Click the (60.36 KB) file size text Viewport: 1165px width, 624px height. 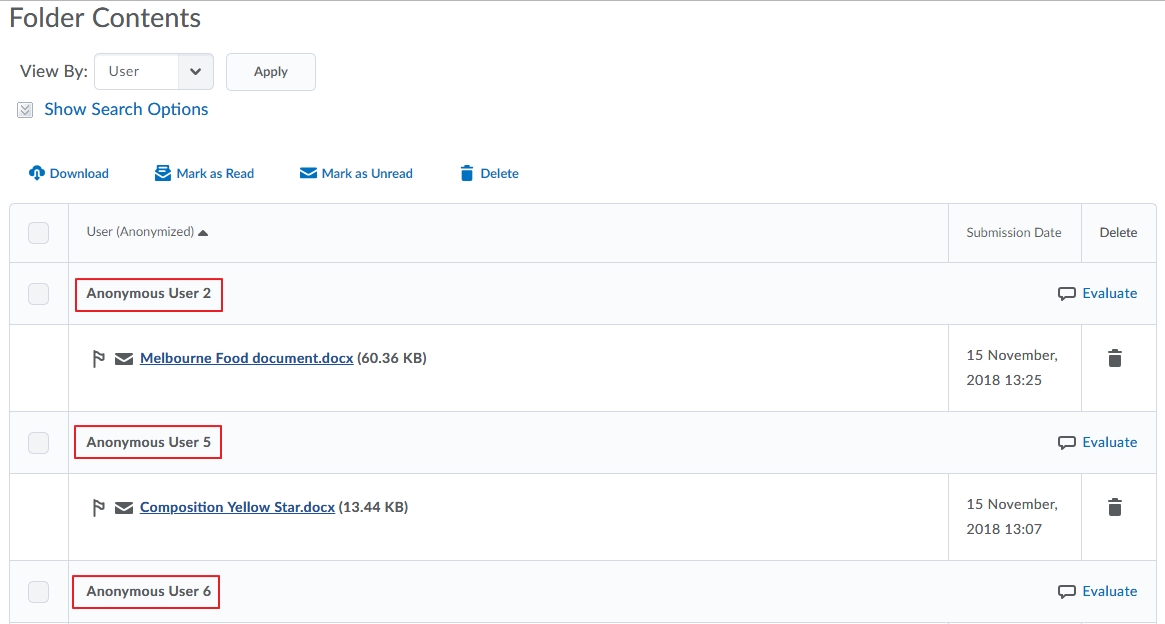tap(392, 358)
